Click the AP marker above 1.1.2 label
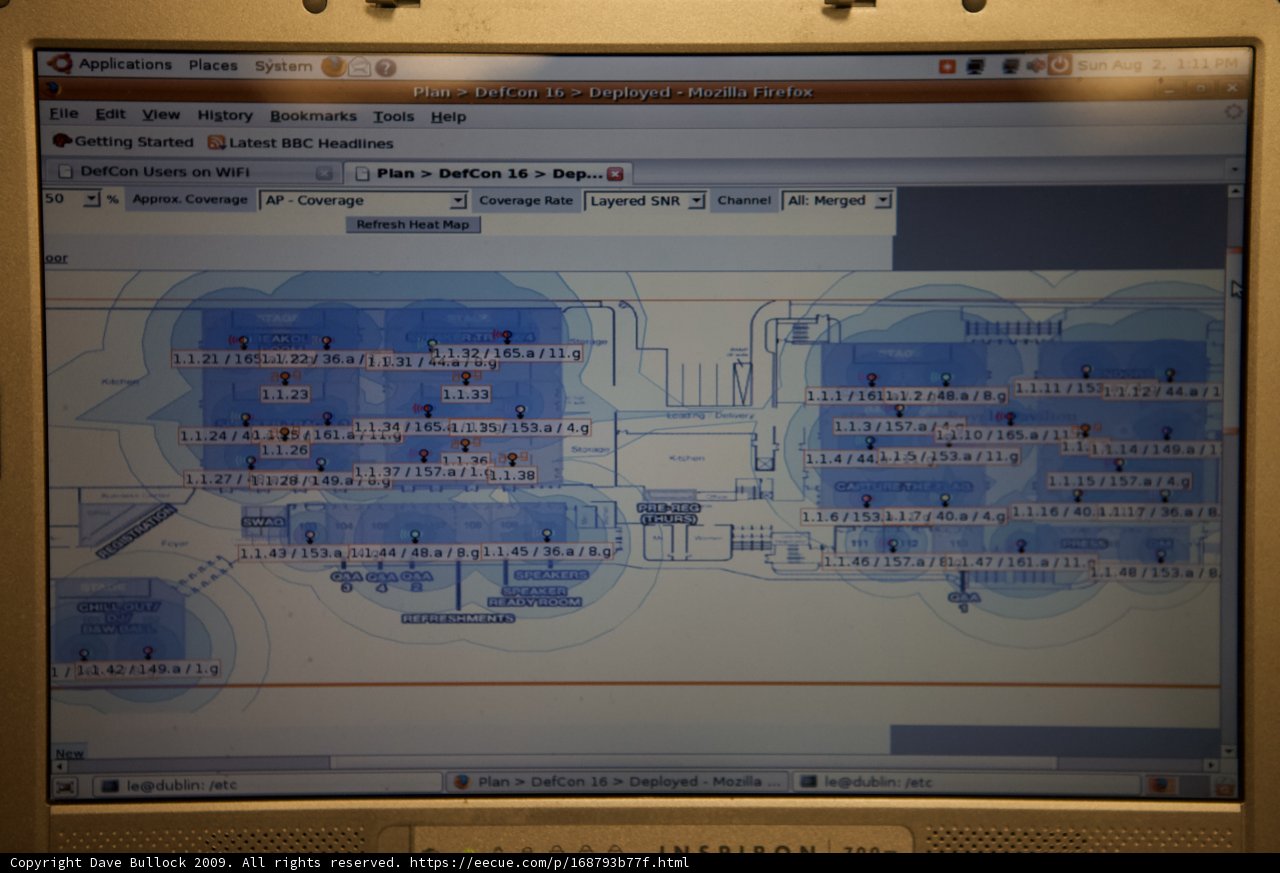Screen dimensions: 1280x873 945,378
